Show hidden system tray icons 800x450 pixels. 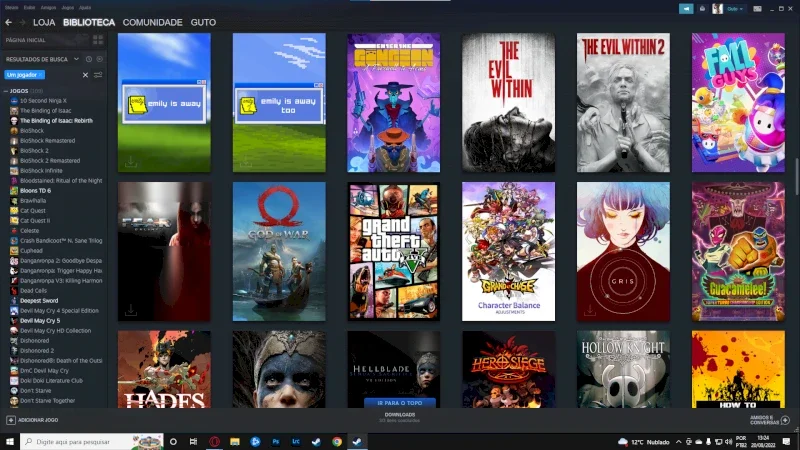click(x=679, y=442)
